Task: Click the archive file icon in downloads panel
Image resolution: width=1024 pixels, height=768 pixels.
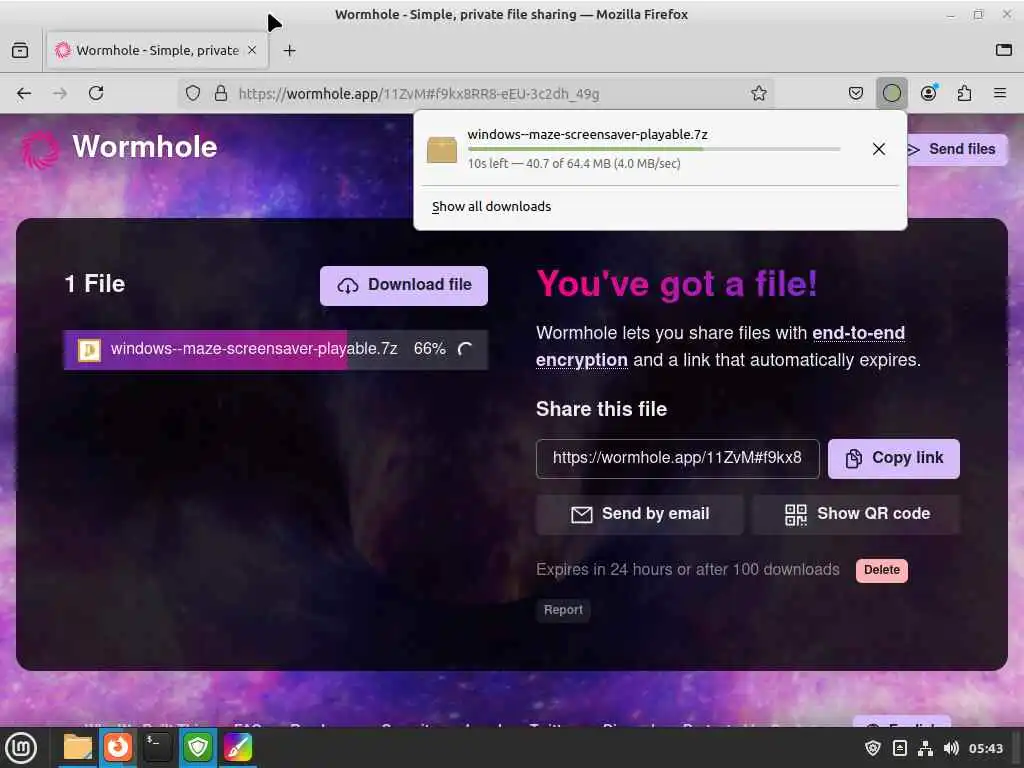Action: (x=442, y=150)
